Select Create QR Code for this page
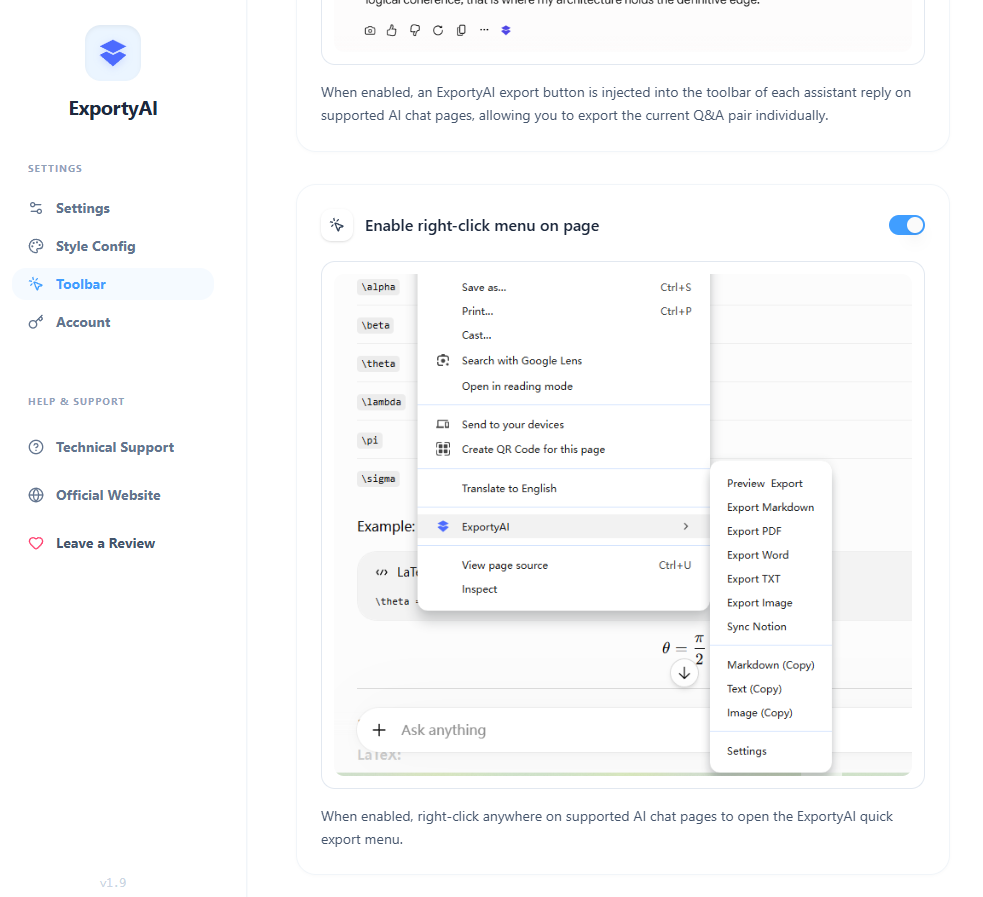 pos(564,449)
